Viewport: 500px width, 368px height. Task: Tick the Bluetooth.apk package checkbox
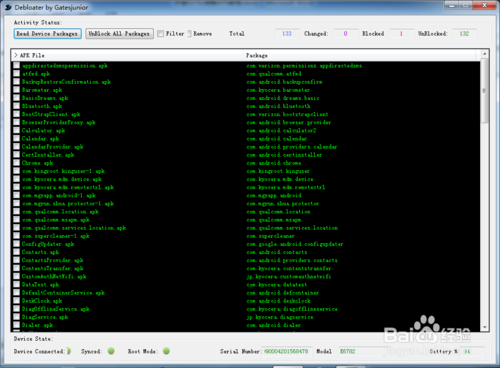coord(16,106)
